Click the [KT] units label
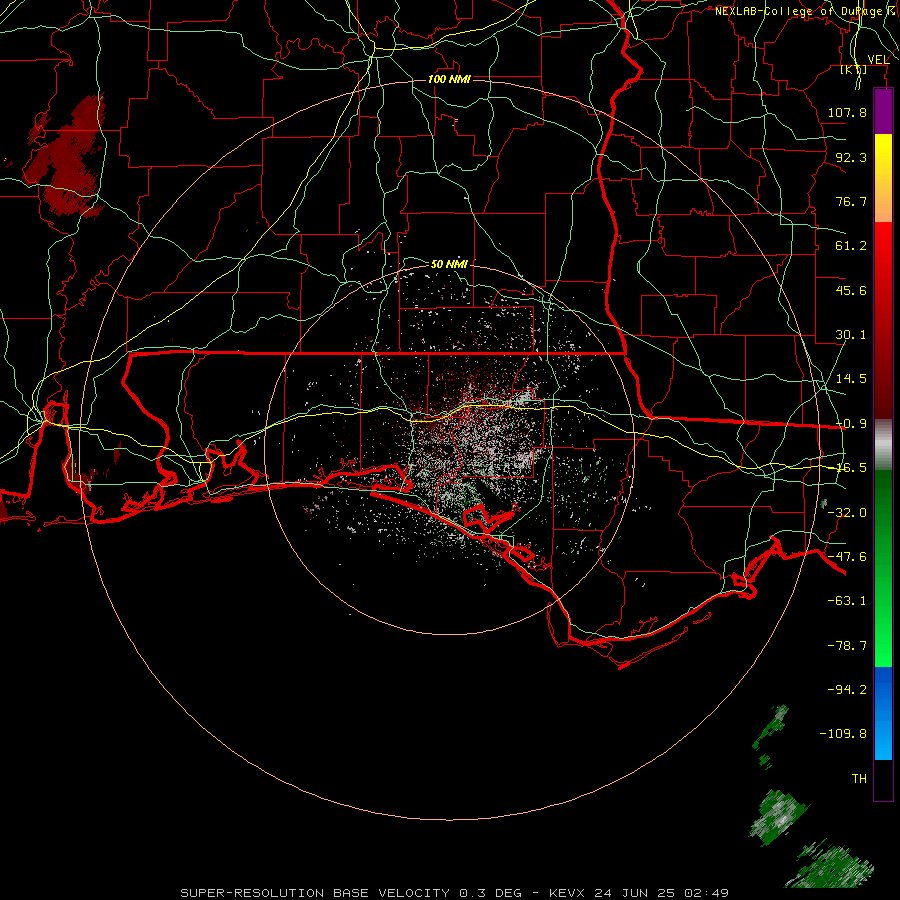This screenshot has width=900, height=900. point(854,69)
